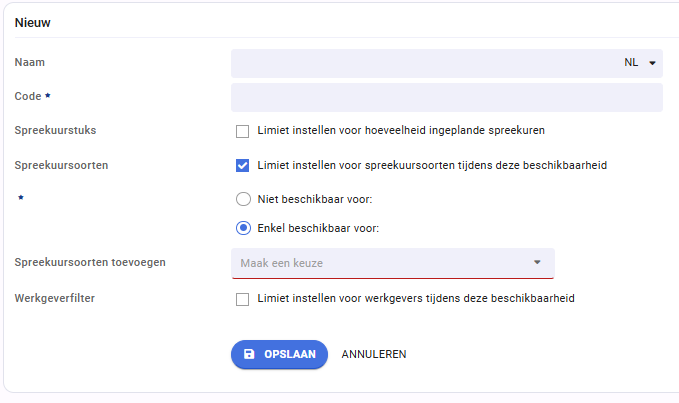The height and width of the screenshot is (403, 679).
Task: Cancel via the ANNULEREN link
Action: click(x=374, y=354)
